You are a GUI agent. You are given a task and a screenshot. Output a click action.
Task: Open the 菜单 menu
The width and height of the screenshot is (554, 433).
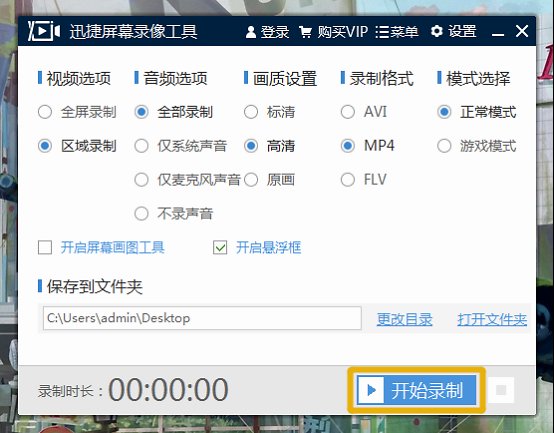point(397,32)
